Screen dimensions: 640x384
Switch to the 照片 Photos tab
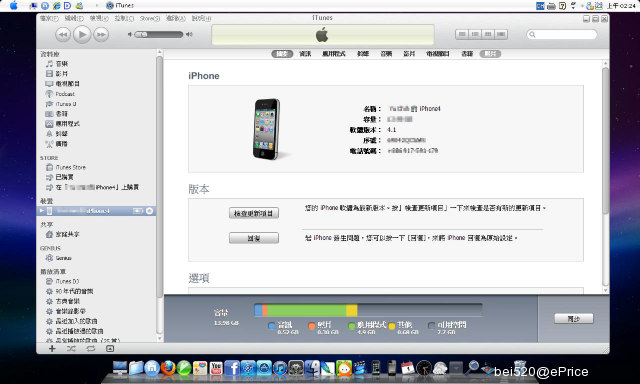[x=490, y=54]
